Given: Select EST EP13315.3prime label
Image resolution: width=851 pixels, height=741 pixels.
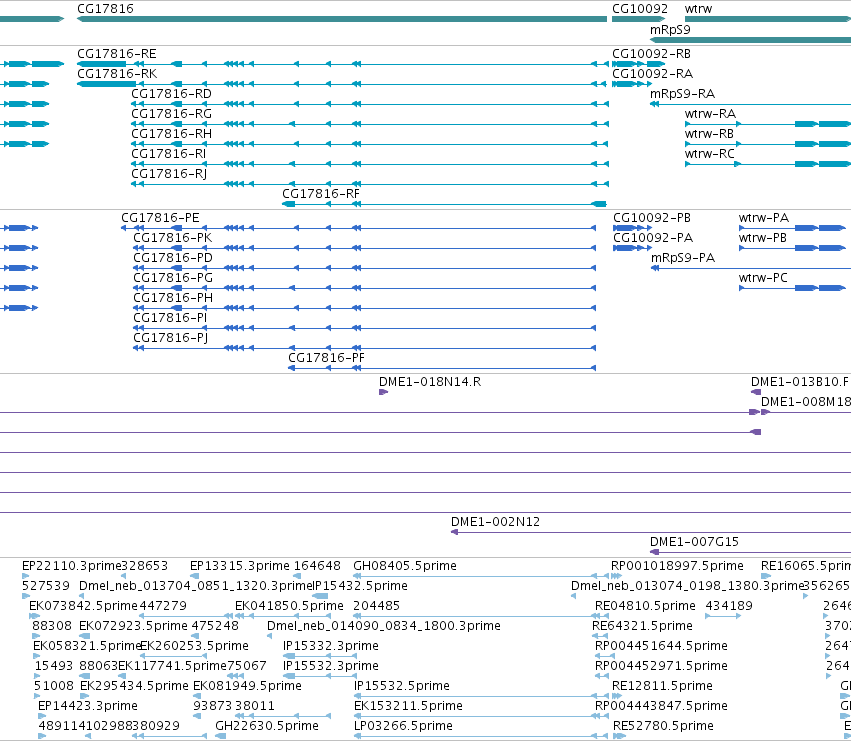Looking at the screenshot, I should click(240, 566).
